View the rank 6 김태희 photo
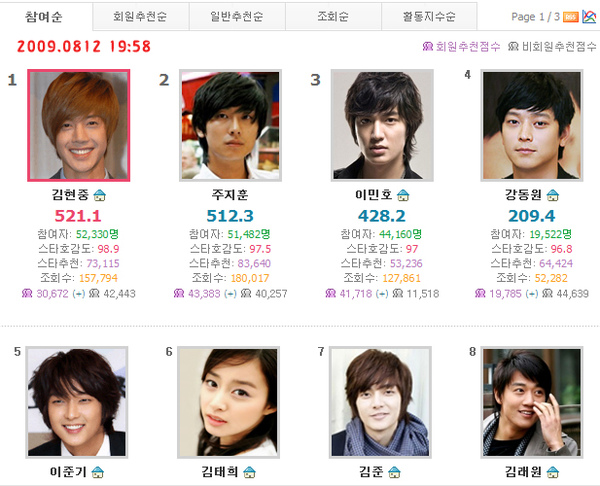Viewport: 600px width, 486px height. [228, 402]
